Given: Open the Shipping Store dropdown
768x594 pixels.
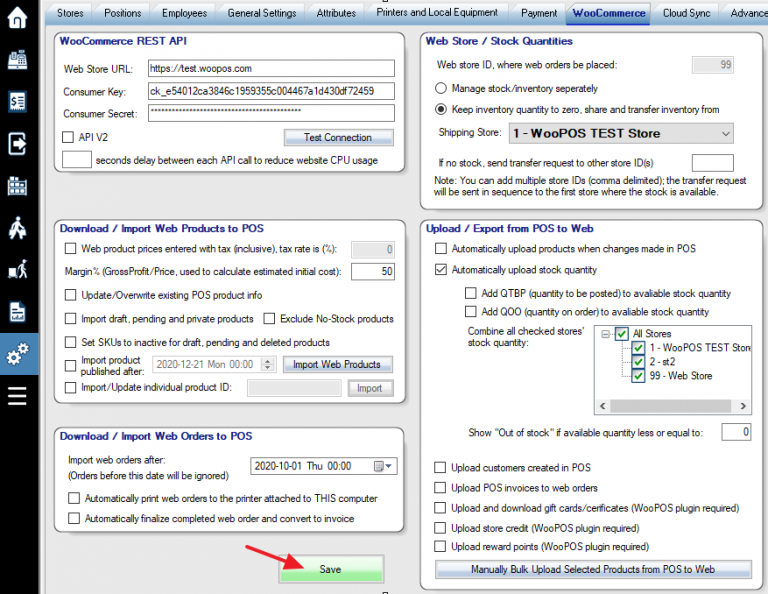Looking at the screenshot, I should 725,133.
